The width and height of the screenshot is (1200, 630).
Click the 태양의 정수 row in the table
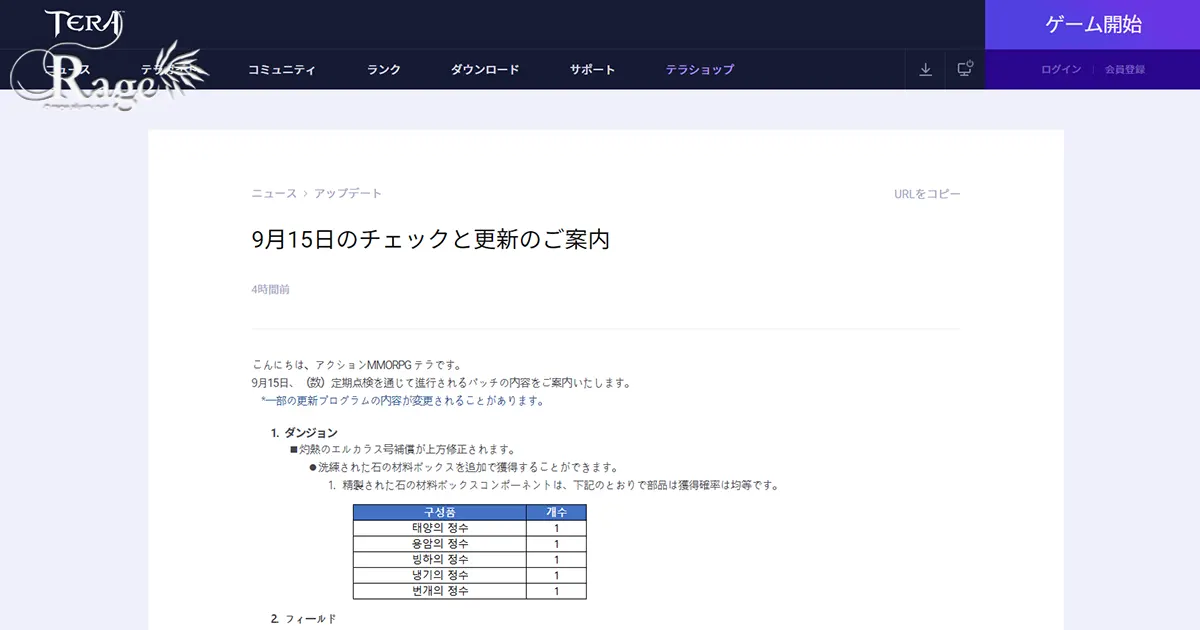pos(437,529)
